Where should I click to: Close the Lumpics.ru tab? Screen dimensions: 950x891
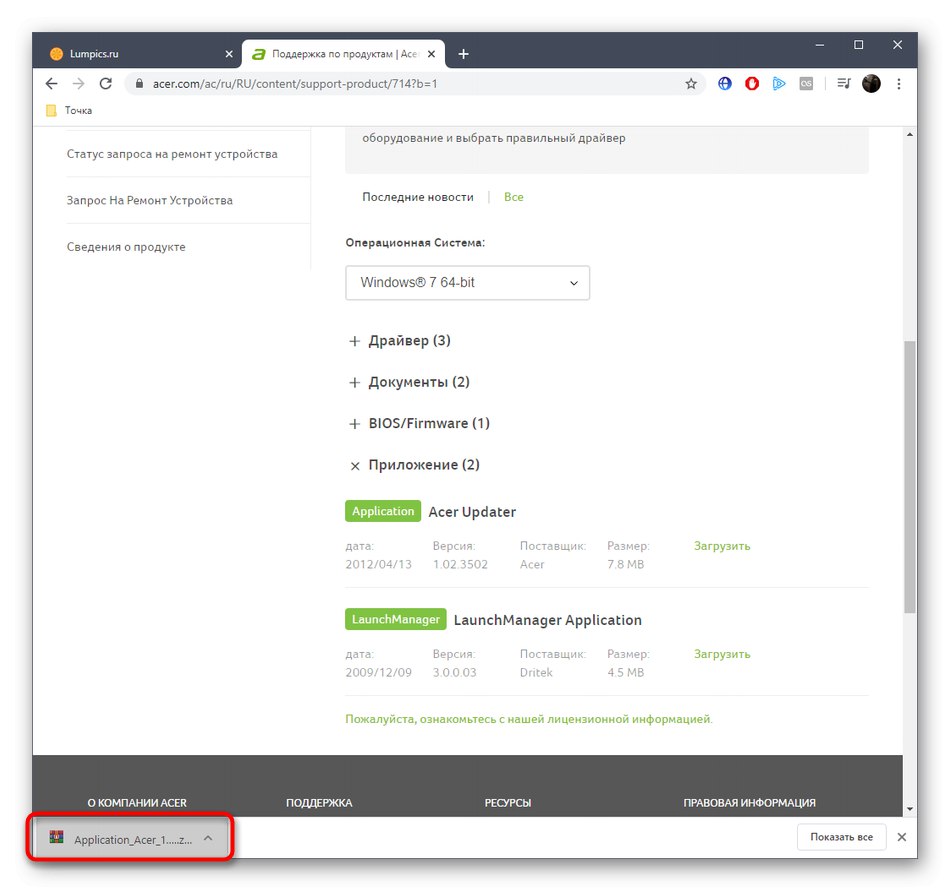(x=229, y=54)
